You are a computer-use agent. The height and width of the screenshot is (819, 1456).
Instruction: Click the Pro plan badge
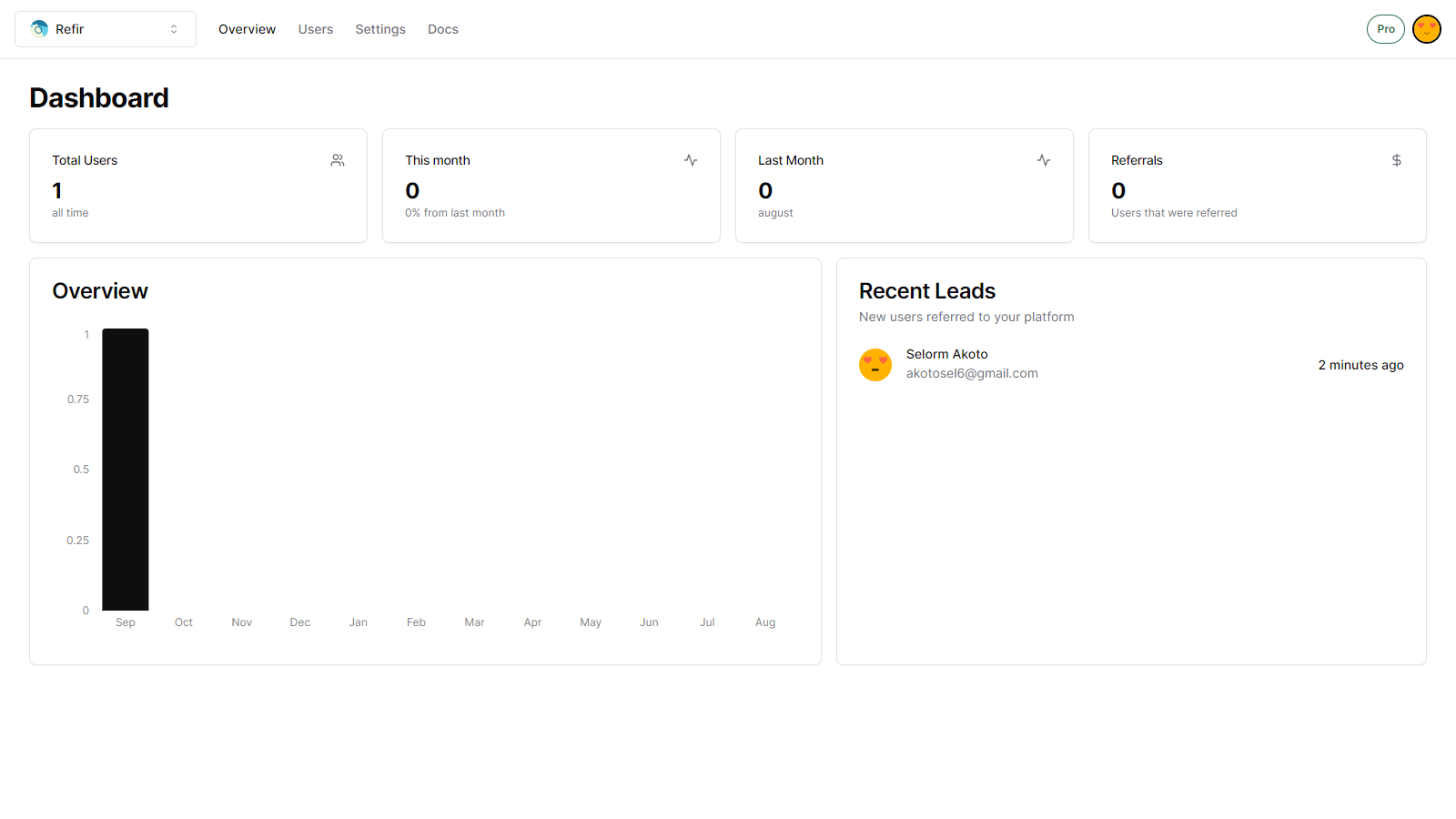click(x=1386, y=29)
